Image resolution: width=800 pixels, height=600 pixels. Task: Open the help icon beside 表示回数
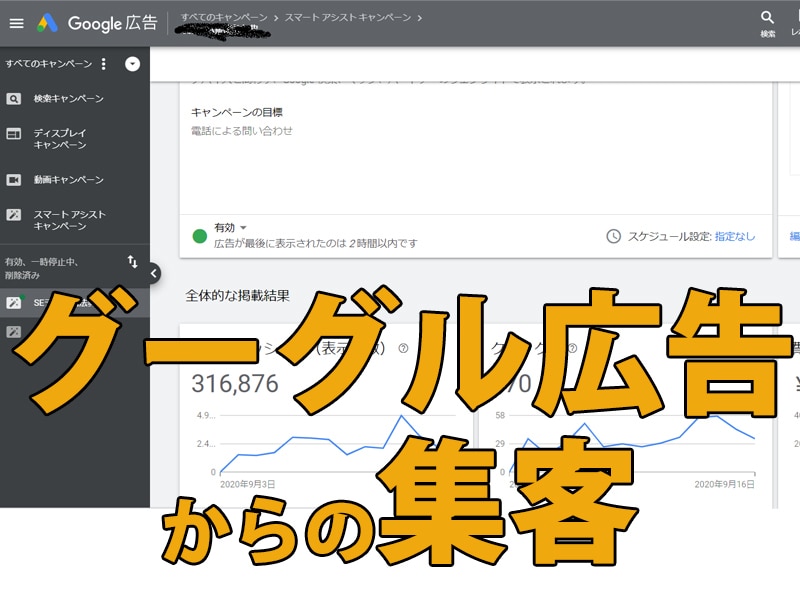point(403,348)
